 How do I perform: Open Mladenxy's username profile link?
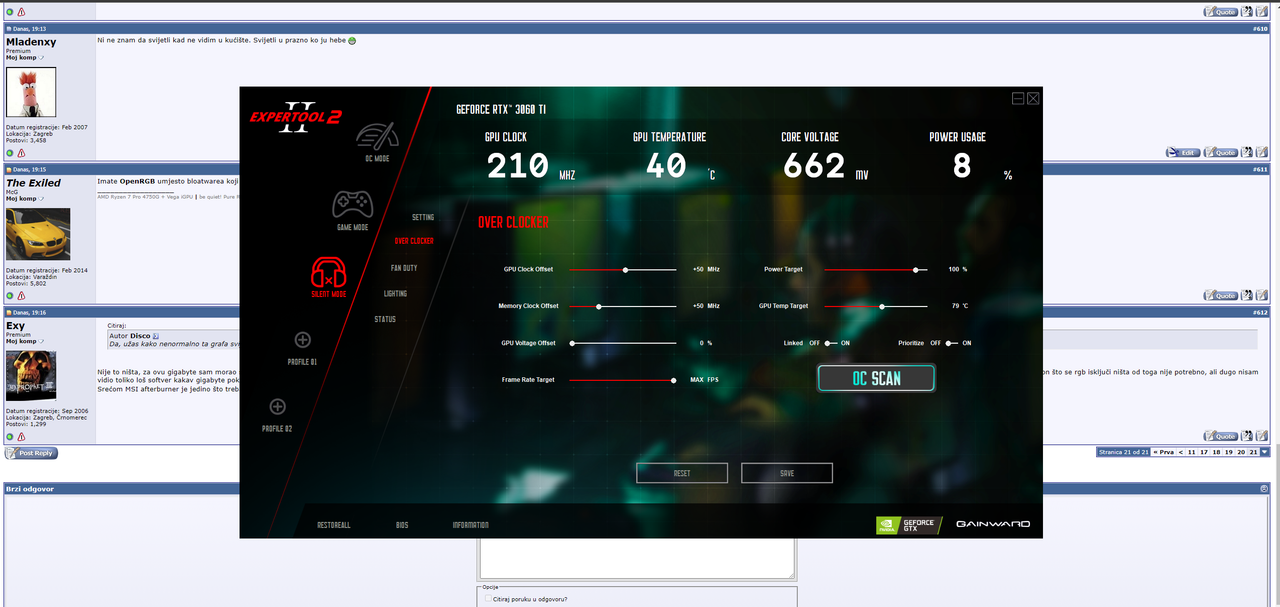coord(31,42)
